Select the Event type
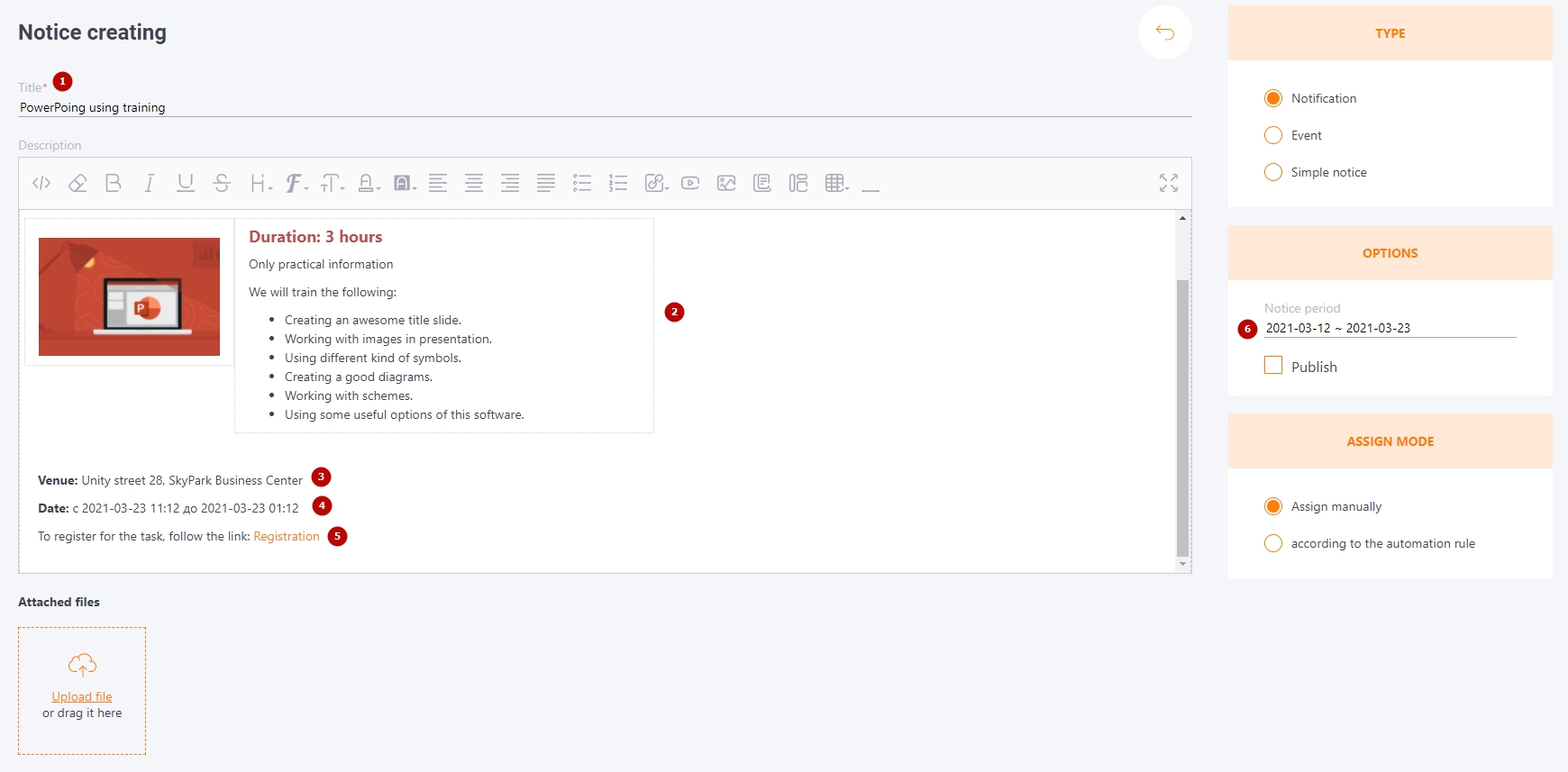This screenshot has height=772, width=1568. pos(1273,135)
